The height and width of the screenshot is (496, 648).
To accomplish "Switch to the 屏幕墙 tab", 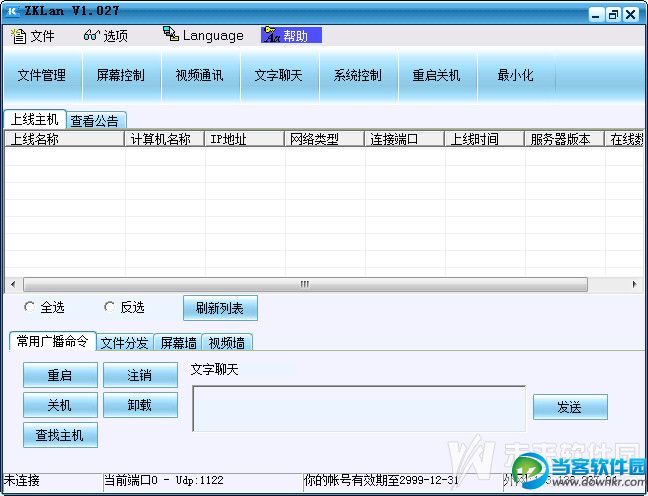I will pos(178,343).
